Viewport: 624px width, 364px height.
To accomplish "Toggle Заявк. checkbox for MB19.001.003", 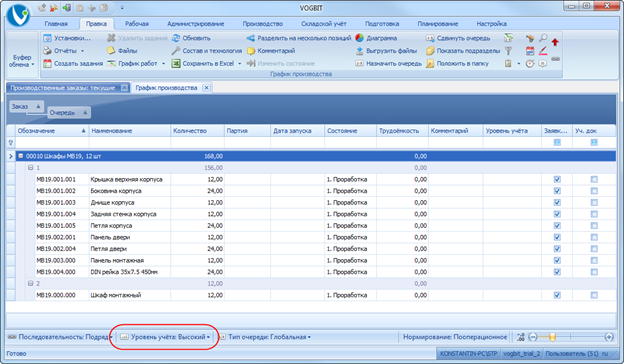I will pos(557,202).
